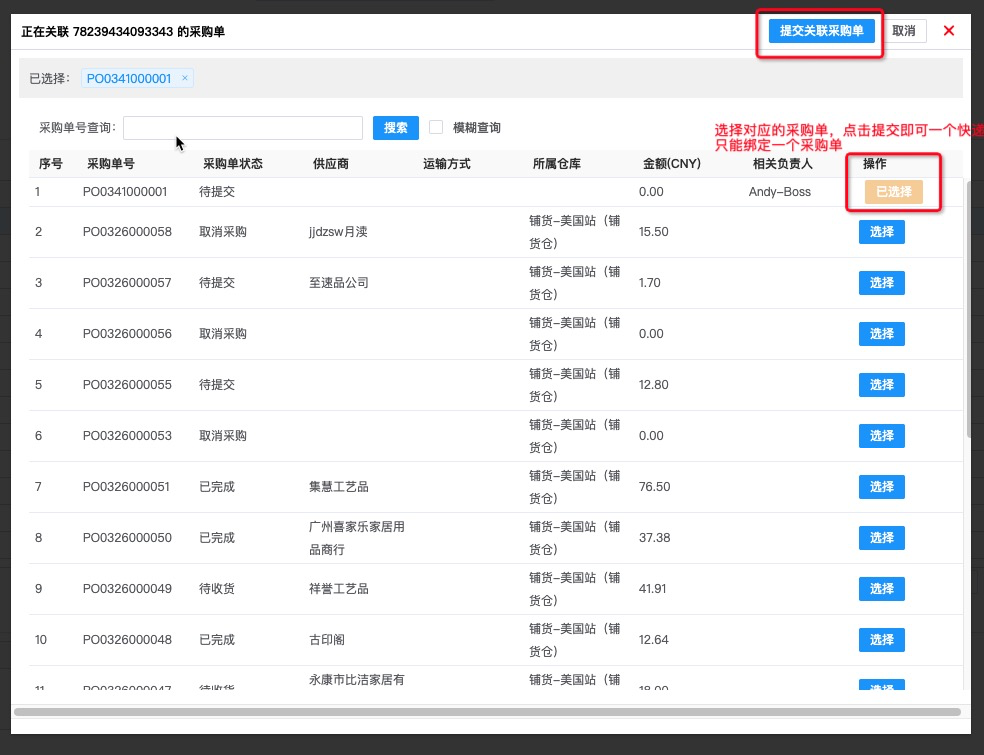The image size is (984, 755).
Task: Click order number PO0326000050 in table
Action: point(127,537)
